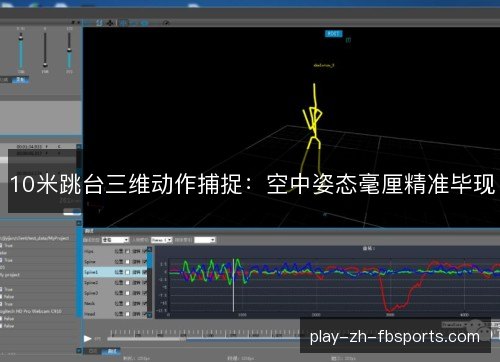Click the MyProject path text in properties panel
Image resolution: width=500 pixels, height=362 pixels.
click(35, 238)
